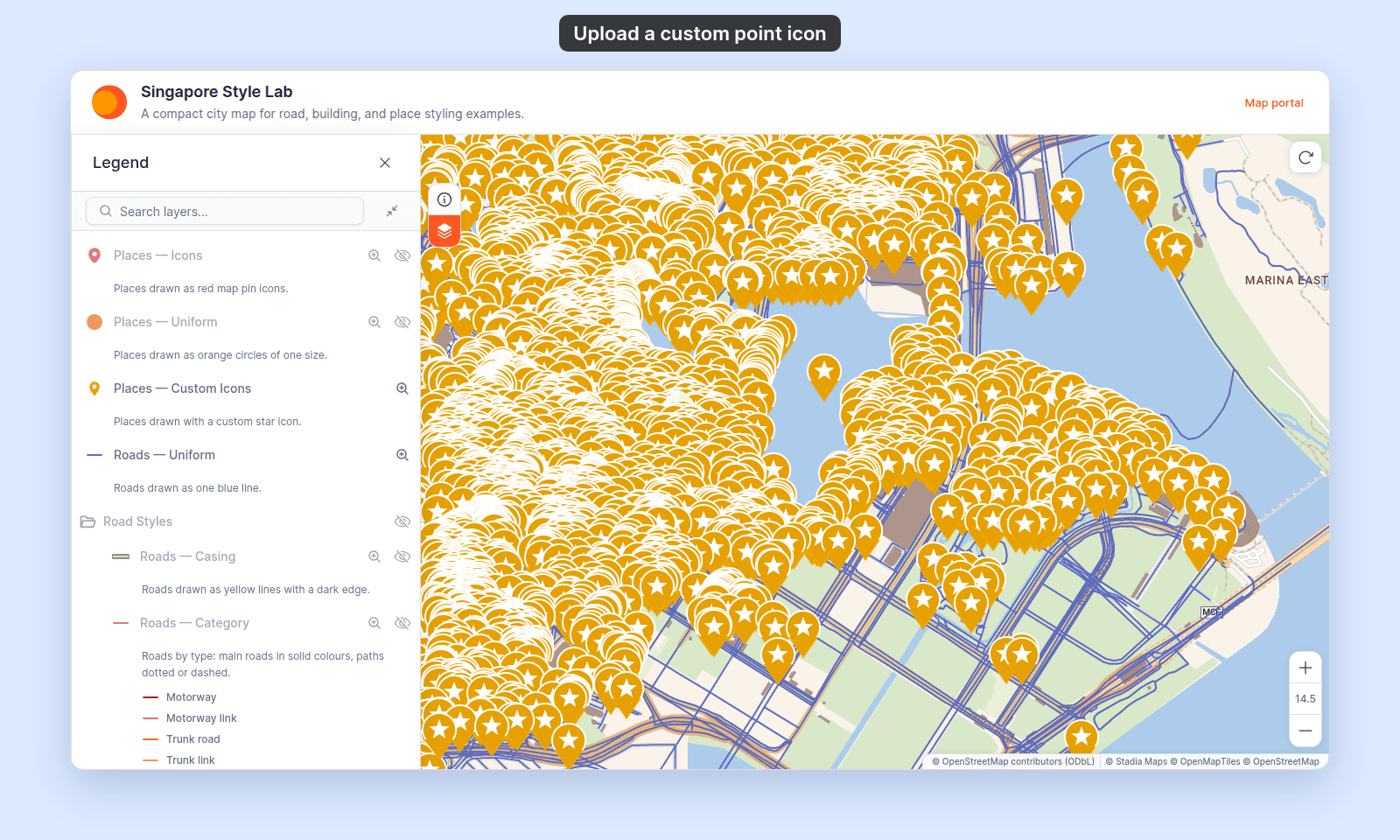This screenshot has width=1400, height=840.
Task: Click the Legend panel heading
Action: (x=121, y=163)
